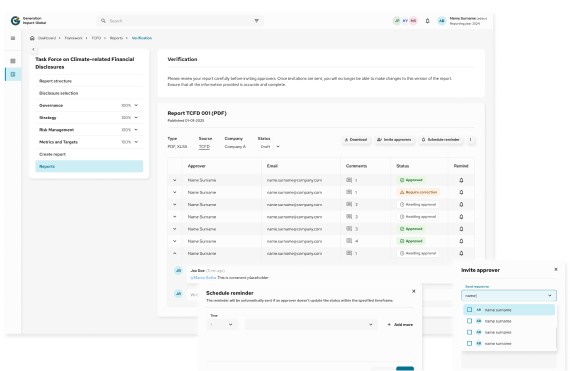Viewport: 570px width, 371px height.
Task: Click the Email column header
Action: 272,166
